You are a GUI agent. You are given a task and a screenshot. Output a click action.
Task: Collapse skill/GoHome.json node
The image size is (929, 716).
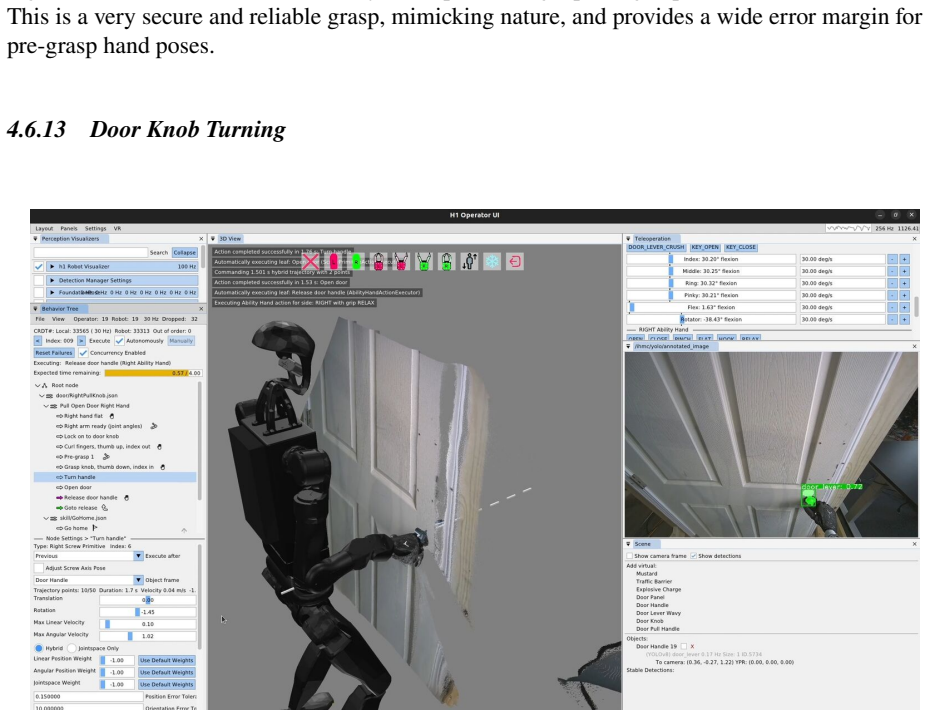[x=46, y=518]
